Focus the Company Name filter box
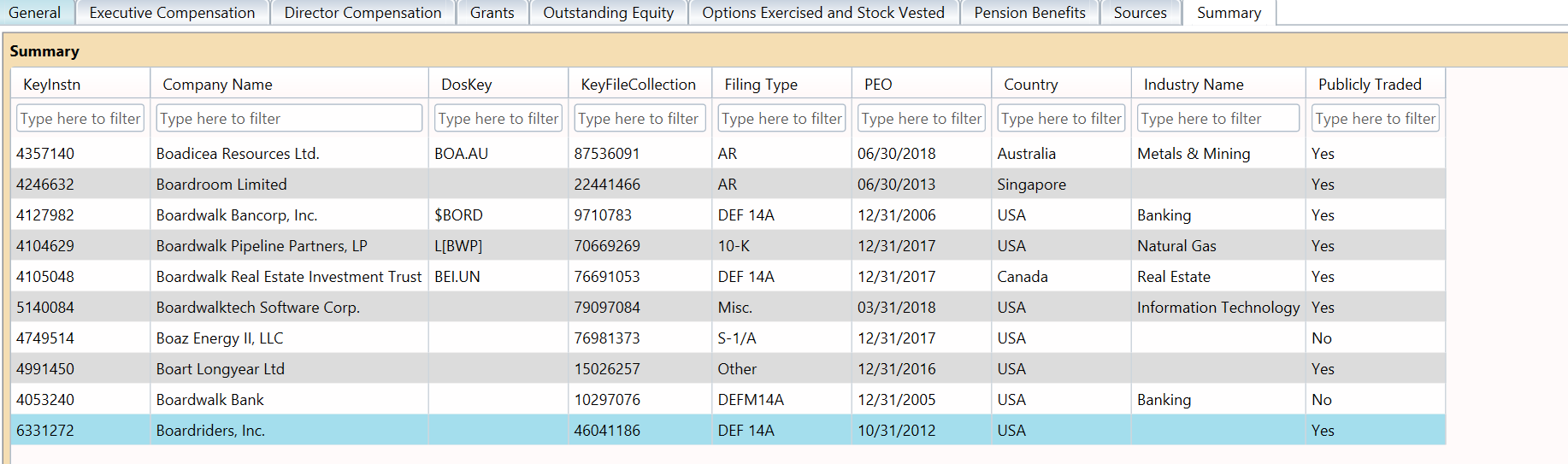The width and height of the screenshot is (1568, 464). [289, 119]
